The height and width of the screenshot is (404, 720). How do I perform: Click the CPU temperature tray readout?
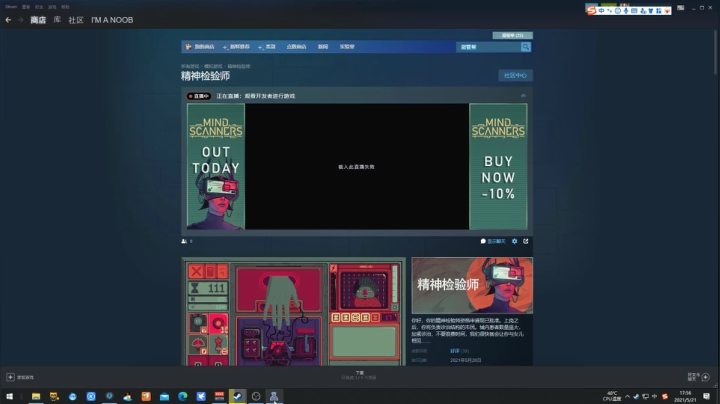(x=612, y=396)
